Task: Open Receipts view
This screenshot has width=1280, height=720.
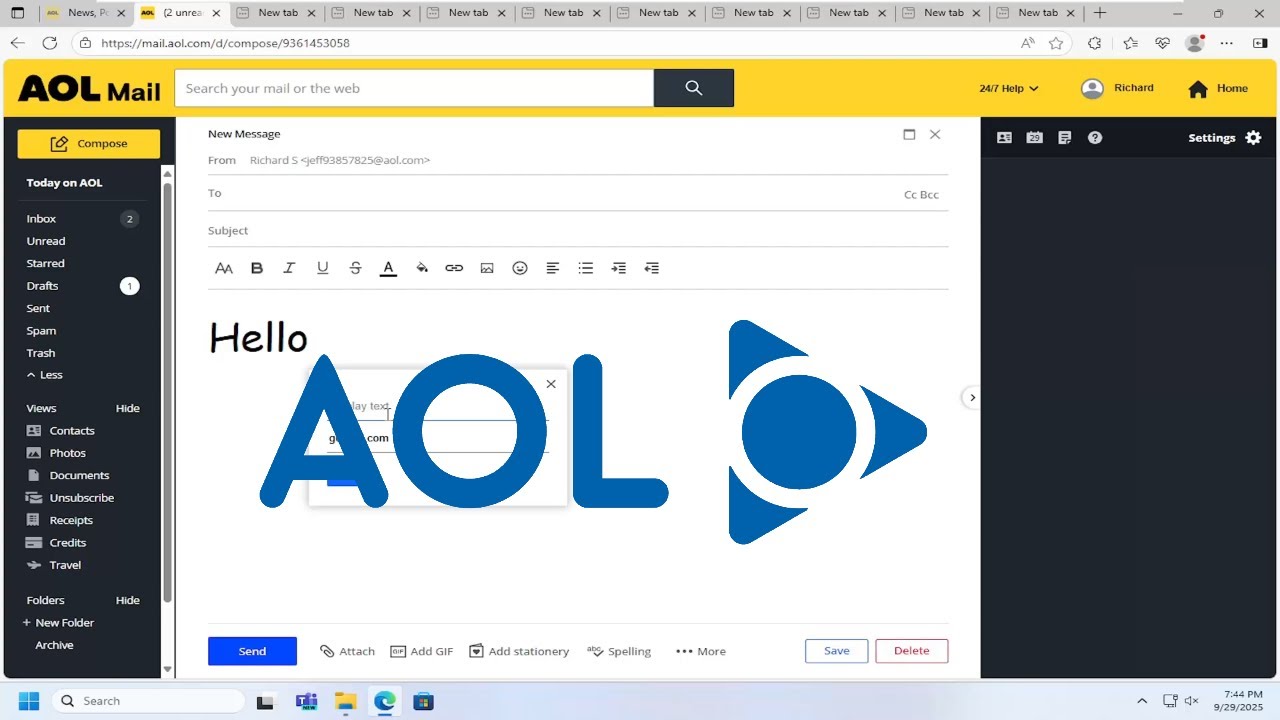Action: coord(59,520)
